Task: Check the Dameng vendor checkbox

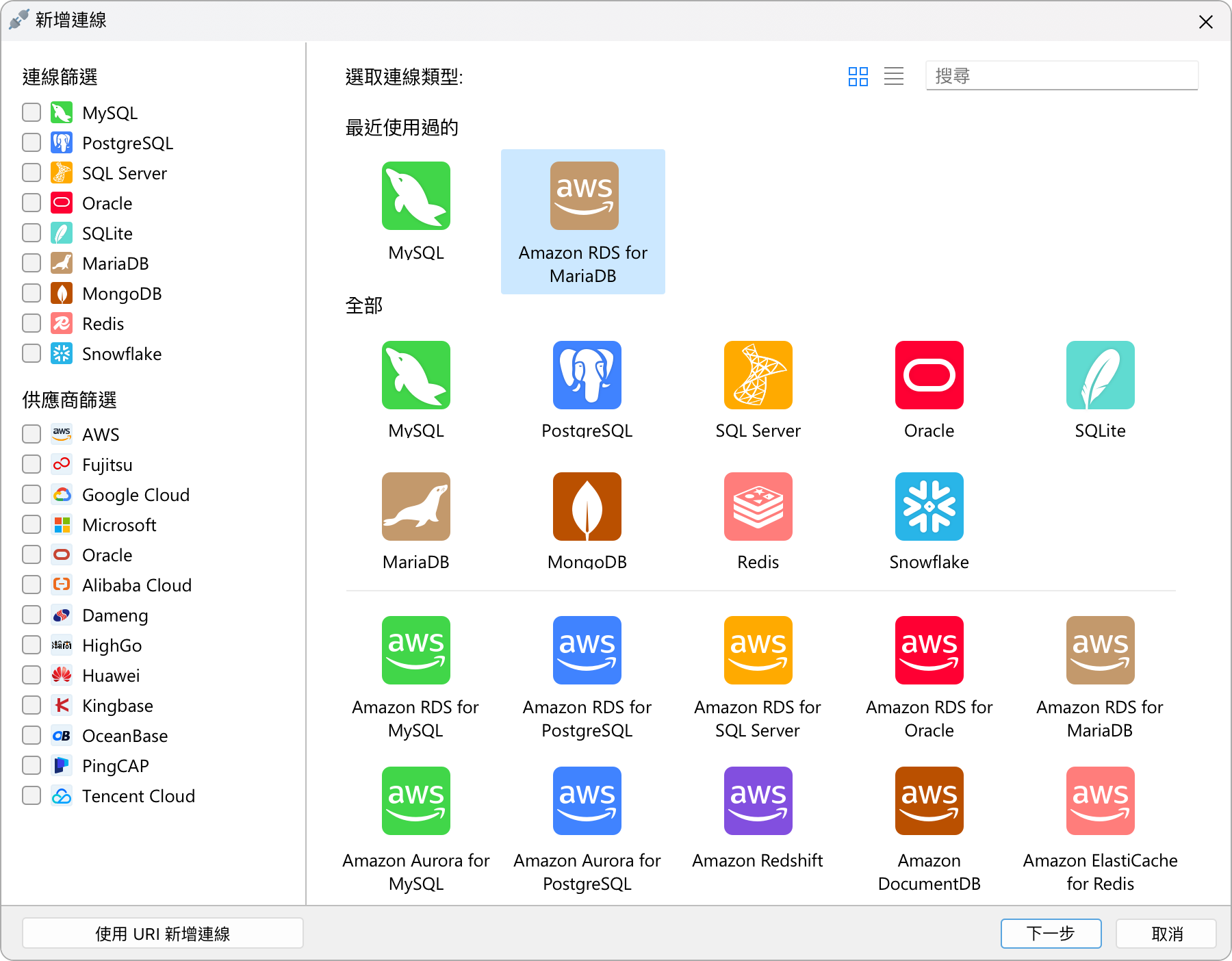Action: [x=31, y=615]
